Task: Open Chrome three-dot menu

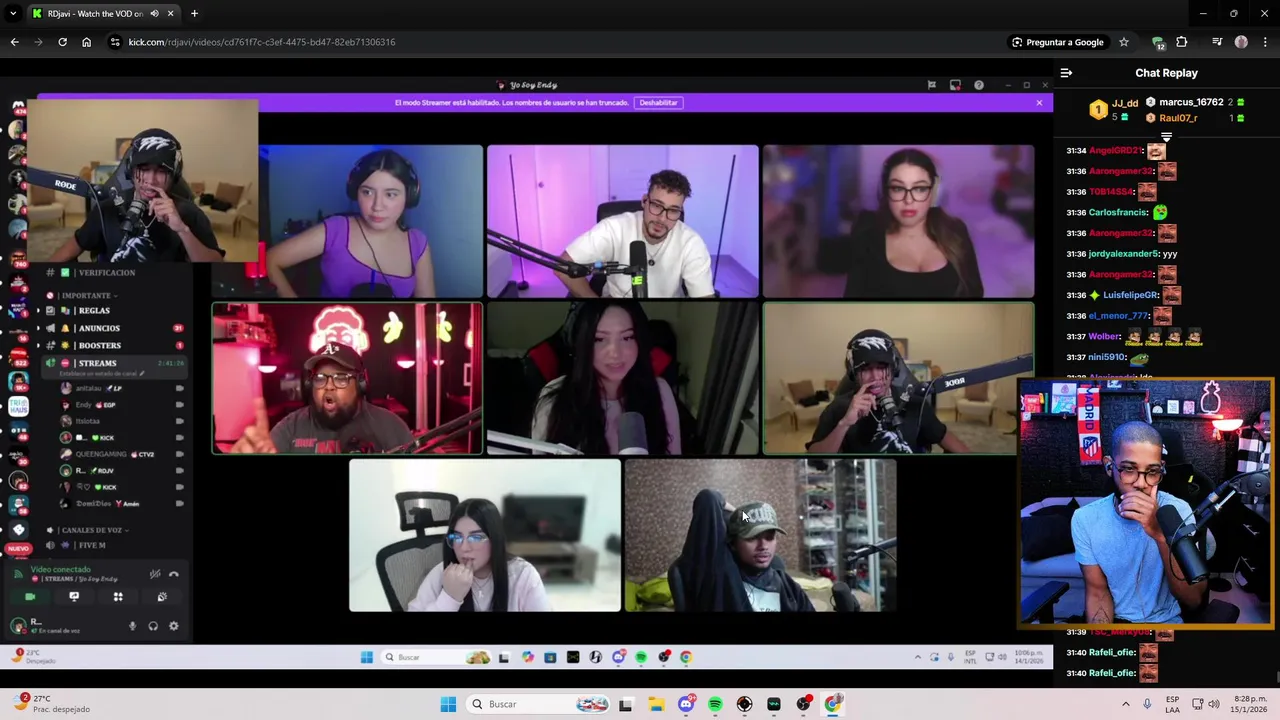Action: click(x=1265, y=42)
